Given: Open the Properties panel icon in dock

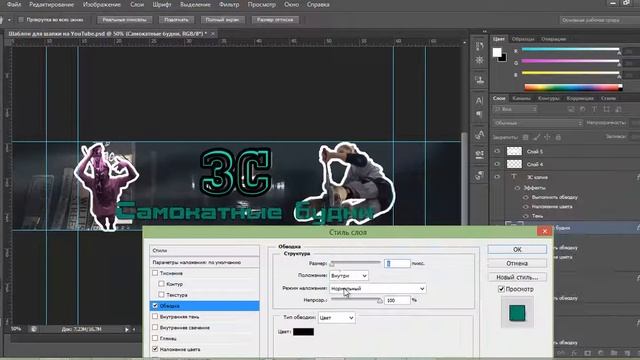Looking at the screenshot, I should 480,60.
